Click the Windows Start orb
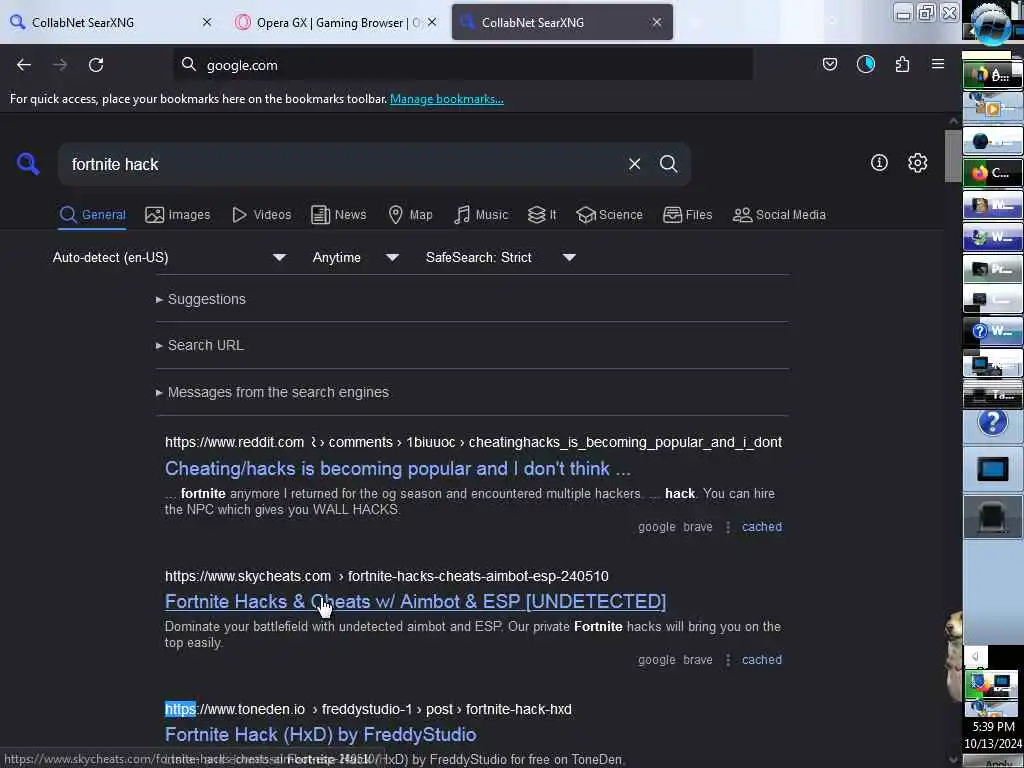Screen dimensions: 1024x768 (x=992, y=24)
